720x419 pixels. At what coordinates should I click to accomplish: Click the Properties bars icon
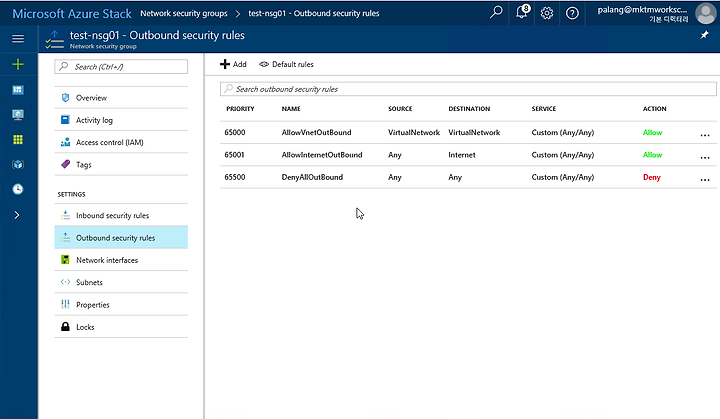[65, 304]
